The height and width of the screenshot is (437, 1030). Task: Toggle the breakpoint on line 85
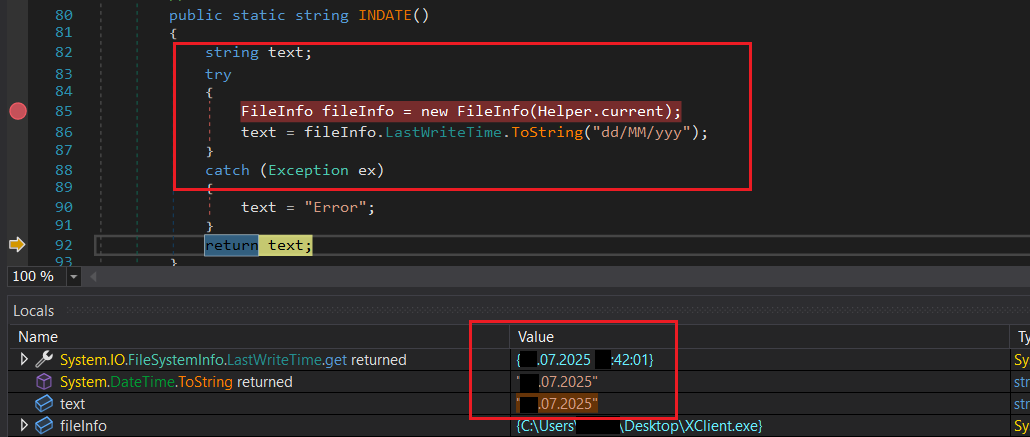click(18, 112)
